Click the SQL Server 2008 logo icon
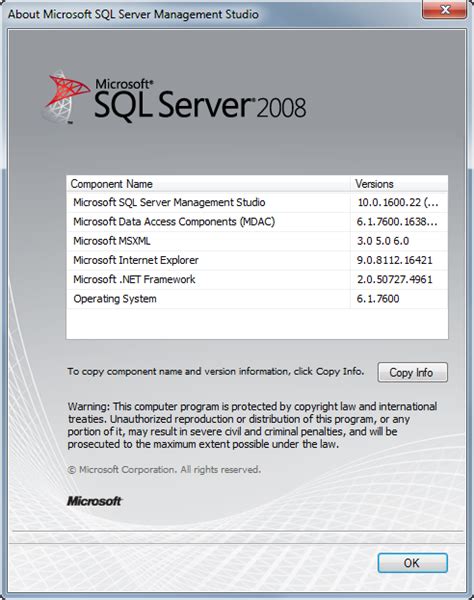The height and width of the screenshot is (600, 474). pos(65,98)
